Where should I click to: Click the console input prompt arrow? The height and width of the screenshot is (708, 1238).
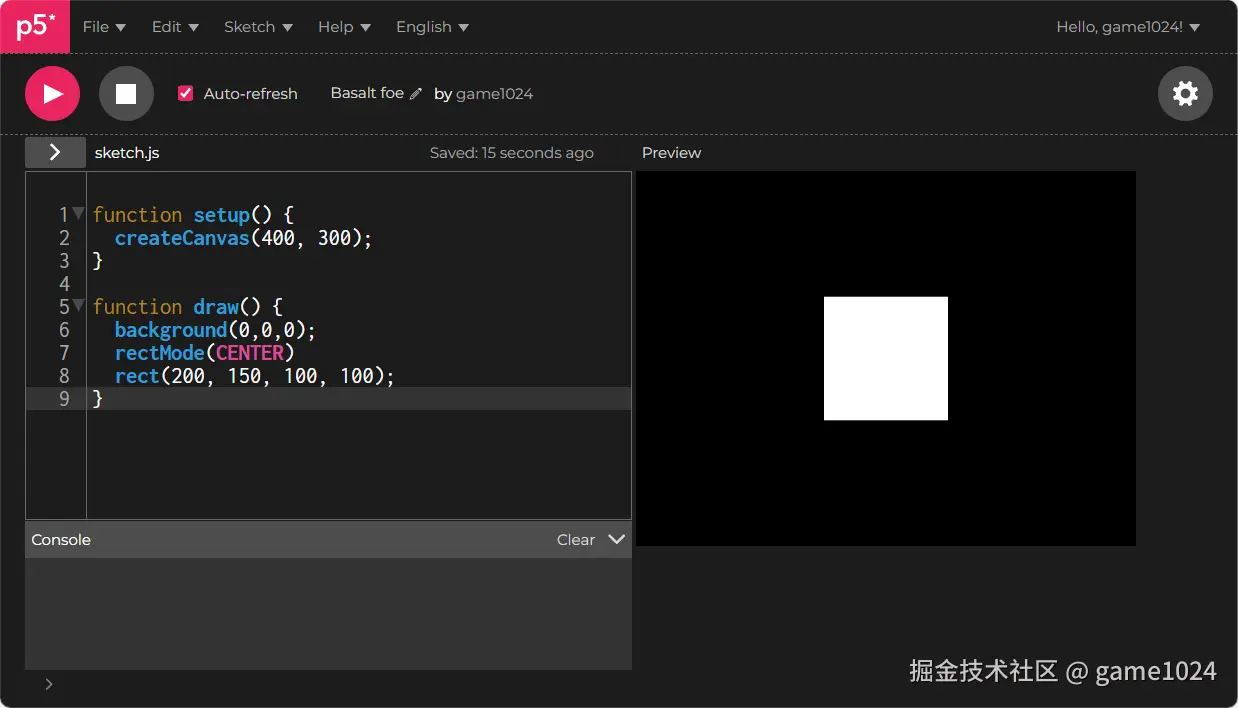tap(49, 684)
